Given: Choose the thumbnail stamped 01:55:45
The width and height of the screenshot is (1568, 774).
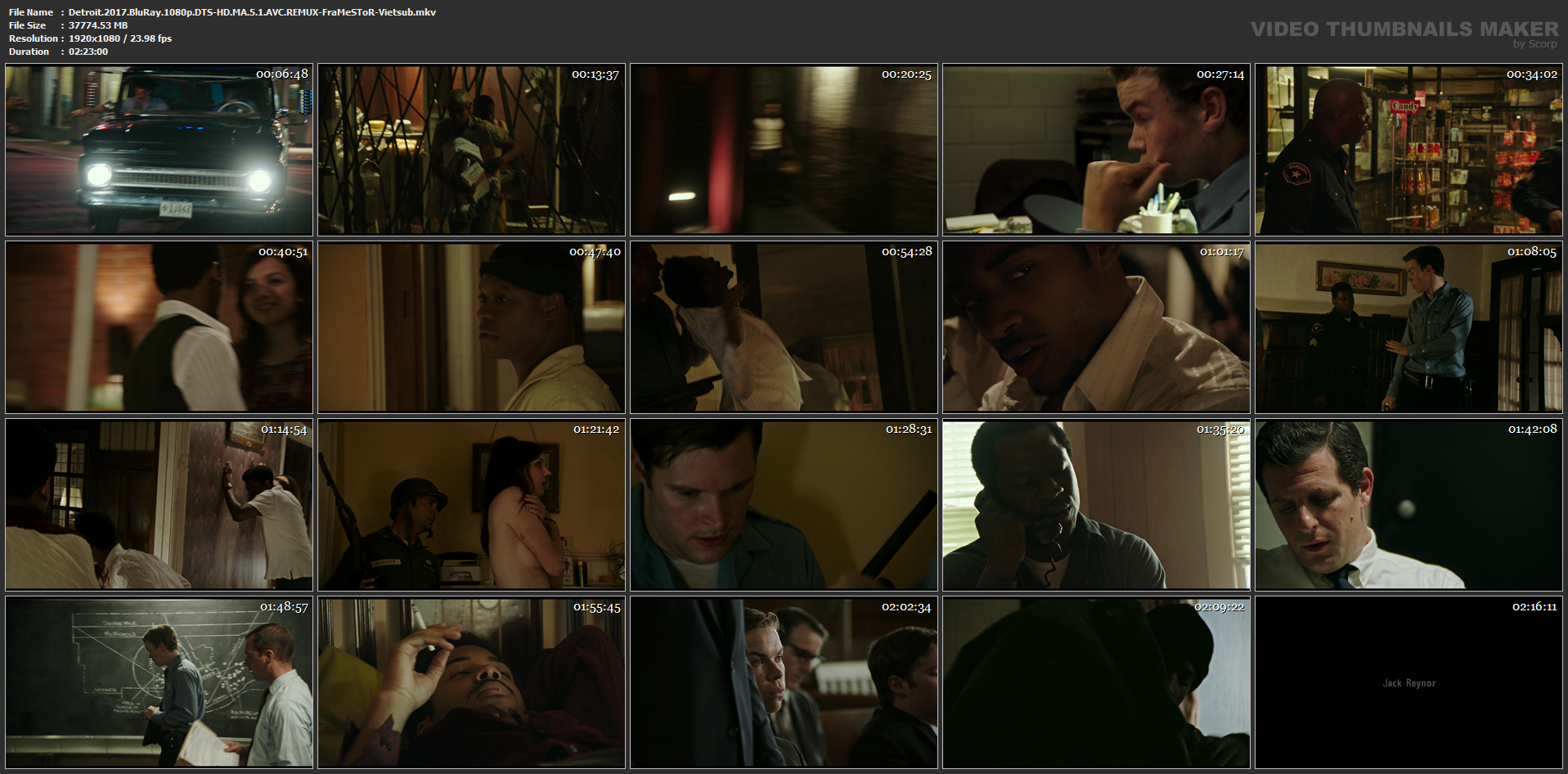Looking at the screenshot, I should [x=471, y=682].
